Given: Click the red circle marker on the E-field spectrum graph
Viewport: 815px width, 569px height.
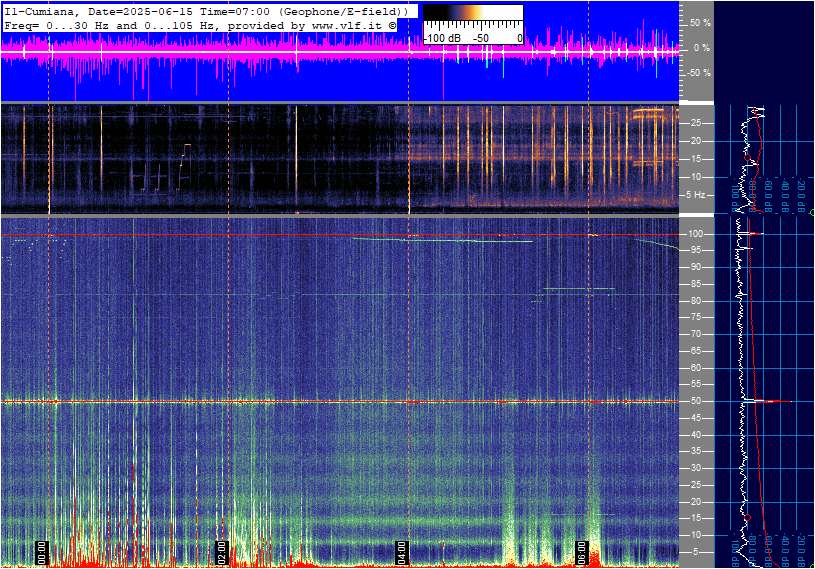Looking at the screenshot, I should tap(747, 518).
